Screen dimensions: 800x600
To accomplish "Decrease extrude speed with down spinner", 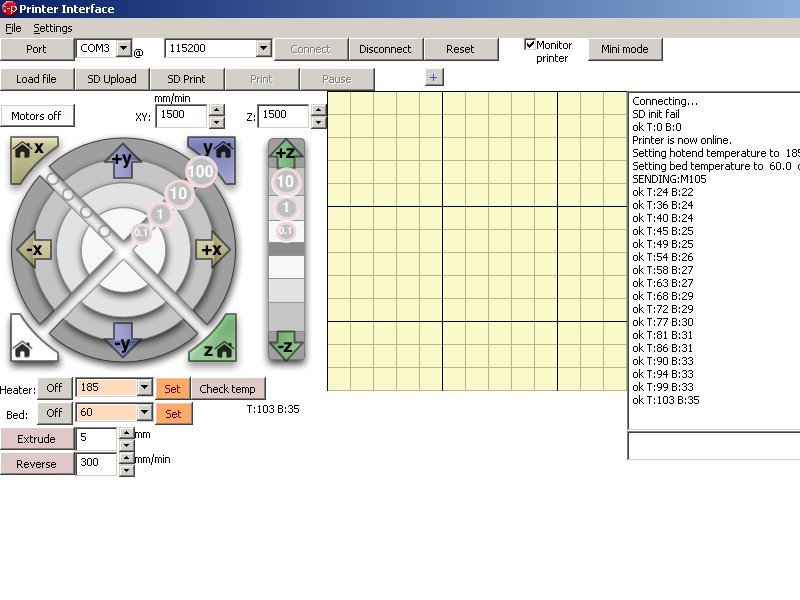I will tap(127, 470).
